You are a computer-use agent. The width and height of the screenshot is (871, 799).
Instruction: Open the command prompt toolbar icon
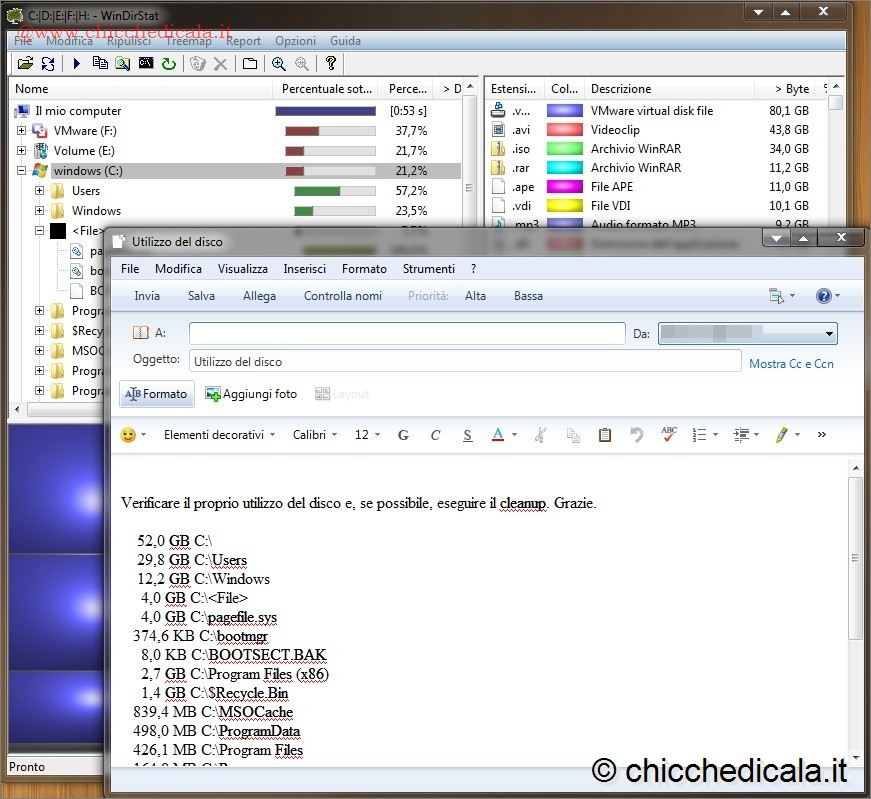[x=146, y=64]
